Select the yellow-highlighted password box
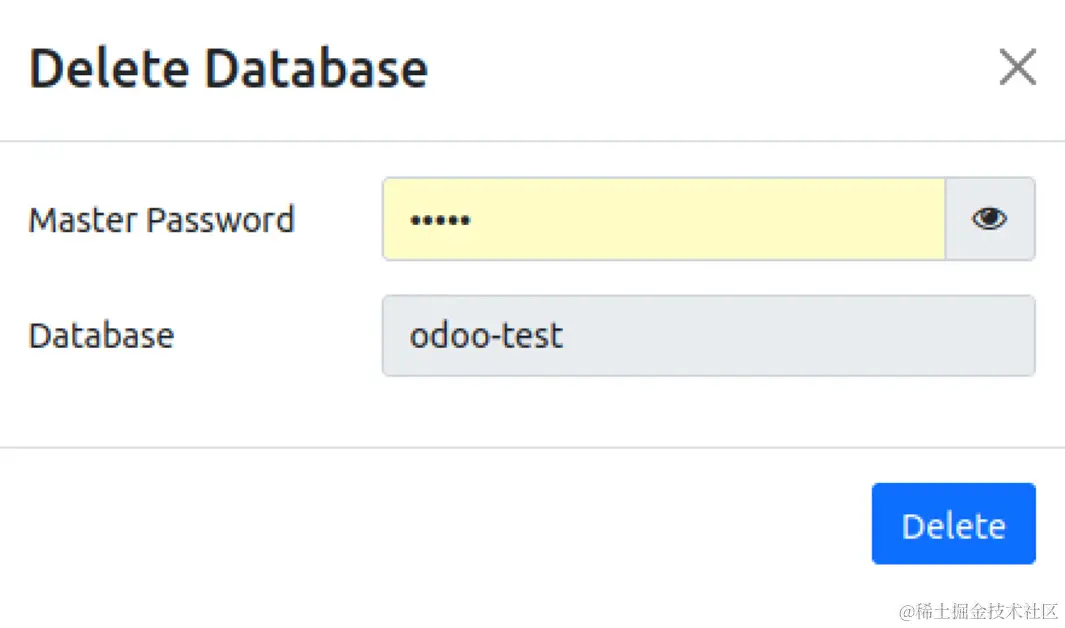 tap(663, 219)
